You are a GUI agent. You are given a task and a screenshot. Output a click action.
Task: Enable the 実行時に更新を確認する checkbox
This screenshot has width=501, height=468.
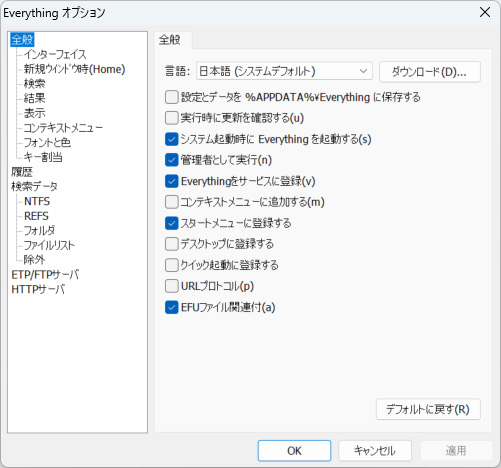(x=172, y=118)
